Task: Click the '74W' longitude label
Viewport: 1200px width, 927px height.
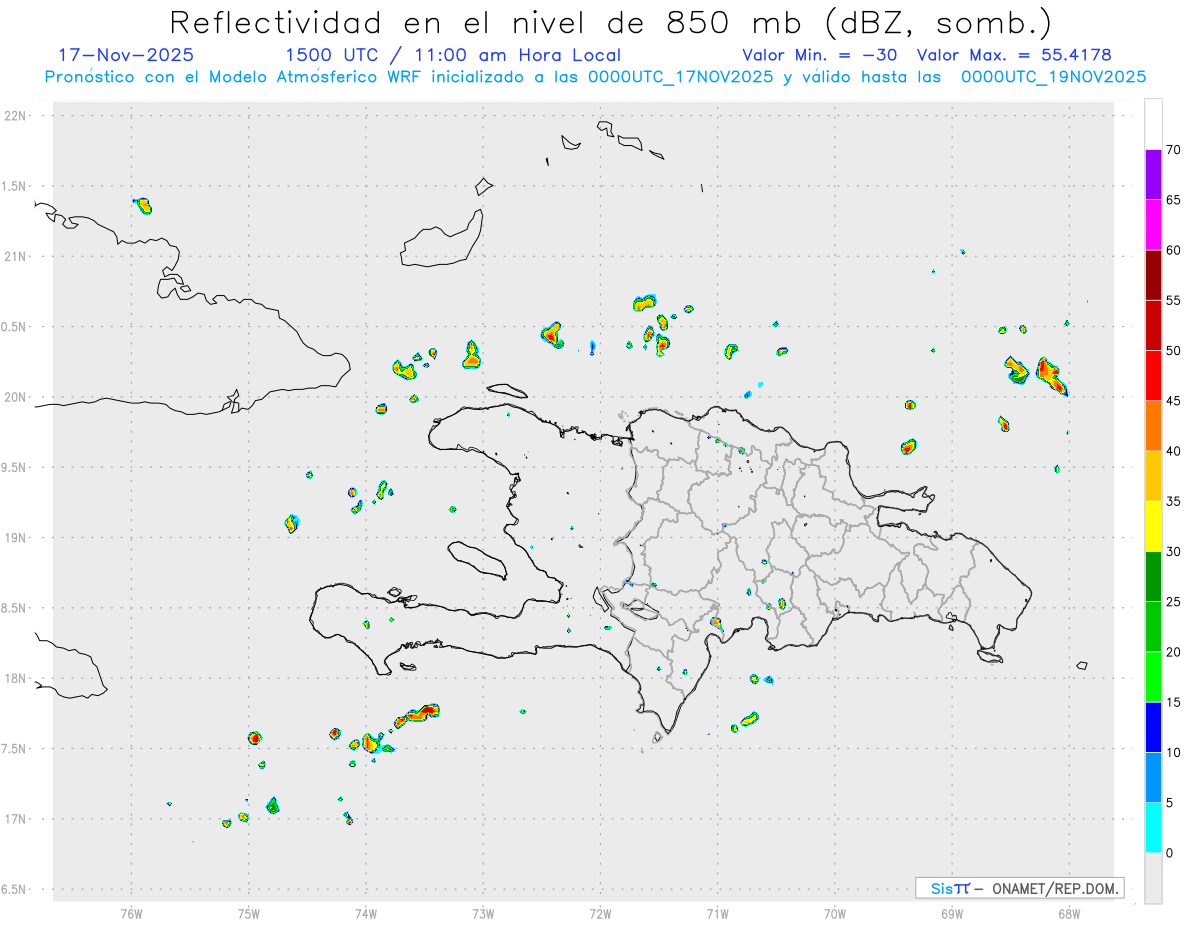Action: tap(365, 912)
